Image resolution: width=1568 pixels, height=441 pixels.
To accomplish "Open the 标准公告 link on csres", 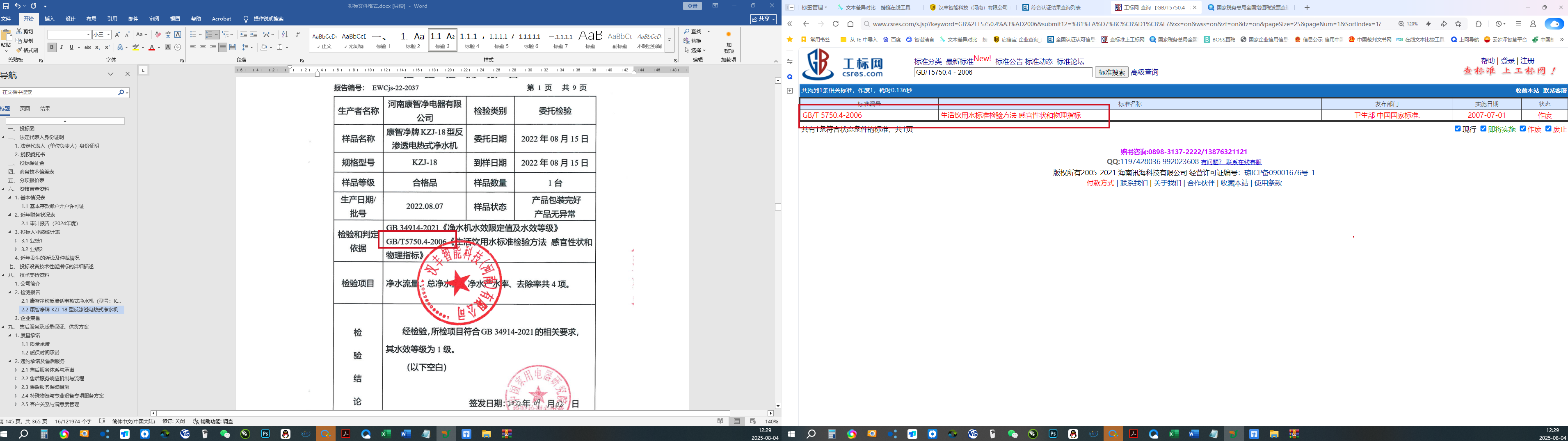I will pyautogui.click(x=1008, y=62).
